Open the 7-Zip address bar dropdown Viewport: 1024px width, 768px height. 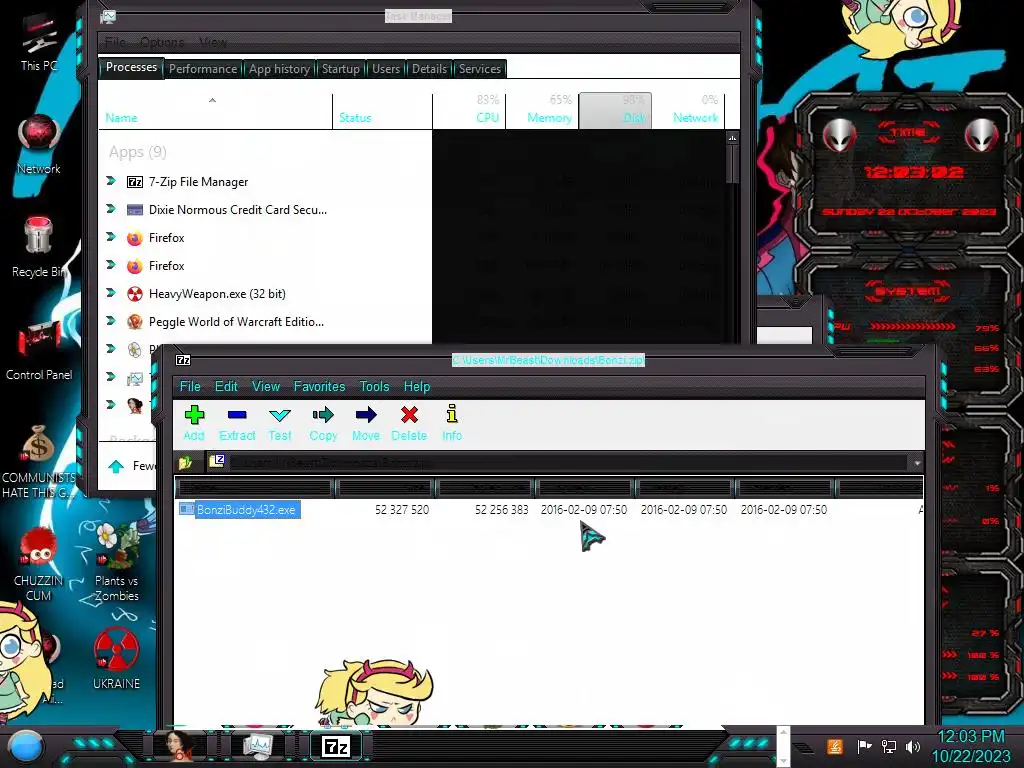(x=917, y=462)
